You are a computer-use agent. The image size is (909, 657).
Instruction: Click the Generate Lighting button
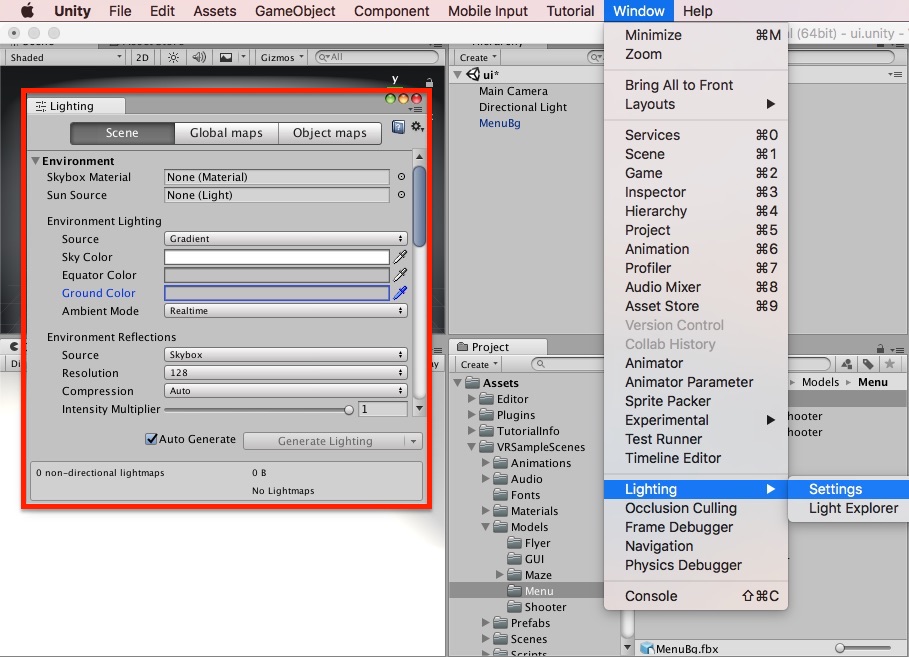(x=325, y=441)
